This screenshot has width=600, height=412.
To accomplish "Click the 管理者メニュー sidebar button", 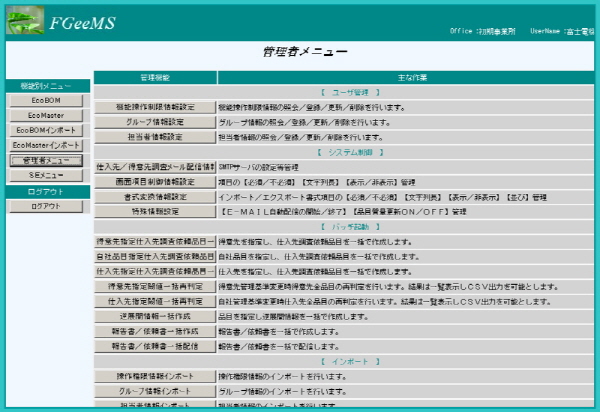I will click(x=45, y=160).
